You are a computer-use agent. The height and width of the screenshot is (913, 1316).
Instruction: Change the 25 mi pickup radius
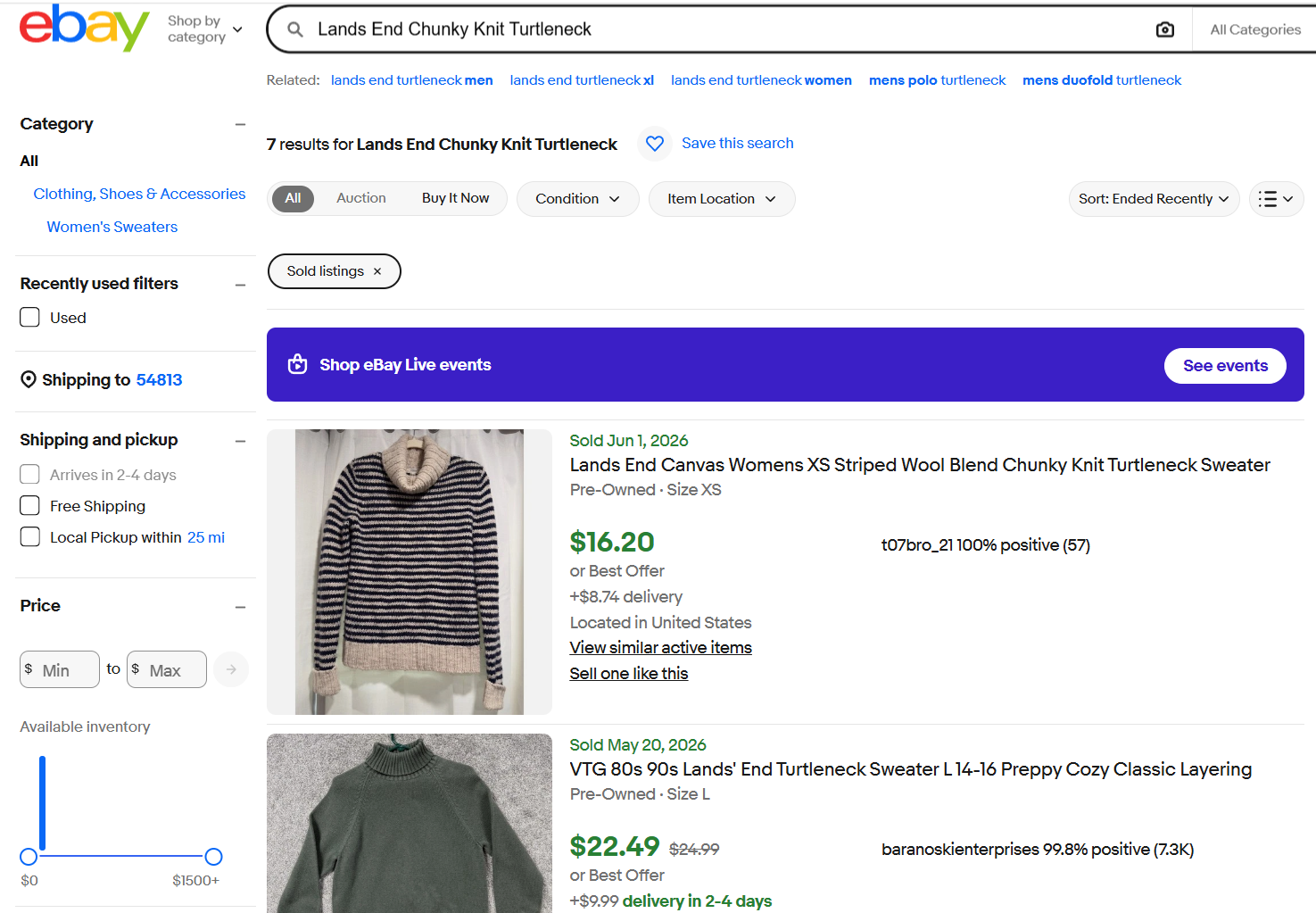point(206,537)
